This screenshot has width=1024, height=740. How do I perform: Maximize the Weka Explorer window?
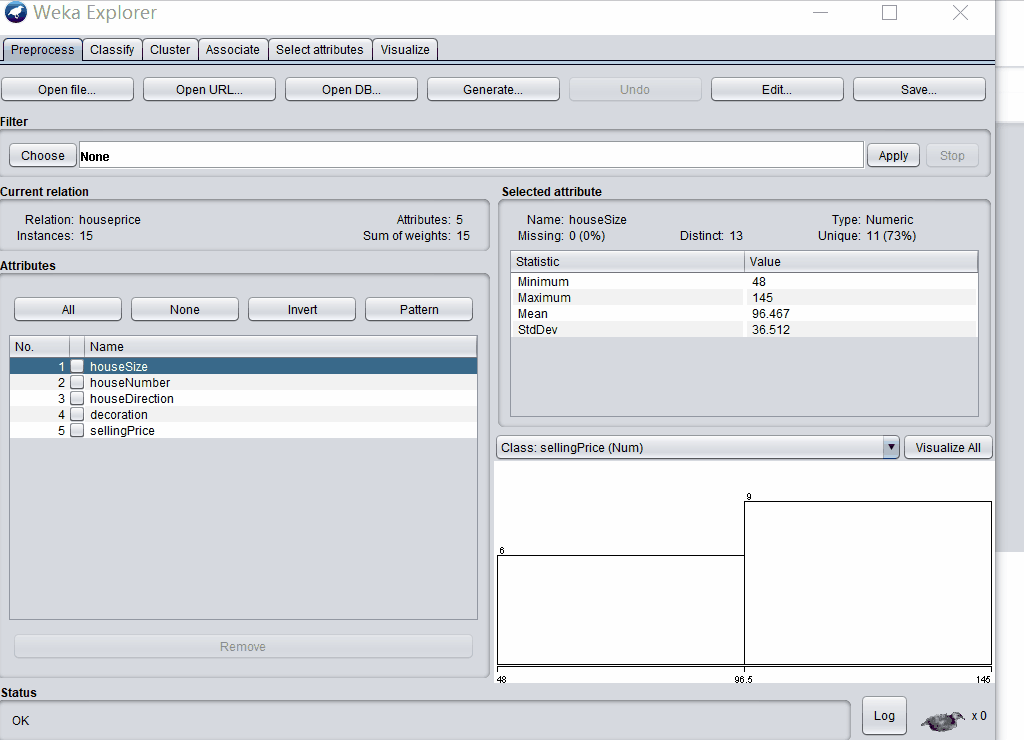(x=889, y=12)
